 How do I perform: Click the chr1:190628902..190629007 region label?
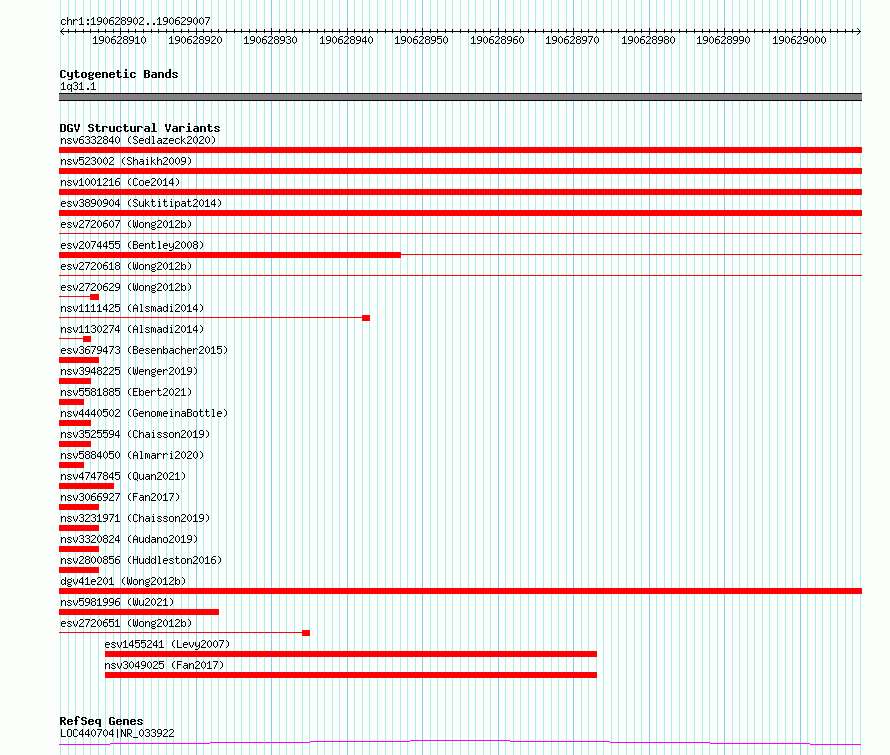coord(135,21)
